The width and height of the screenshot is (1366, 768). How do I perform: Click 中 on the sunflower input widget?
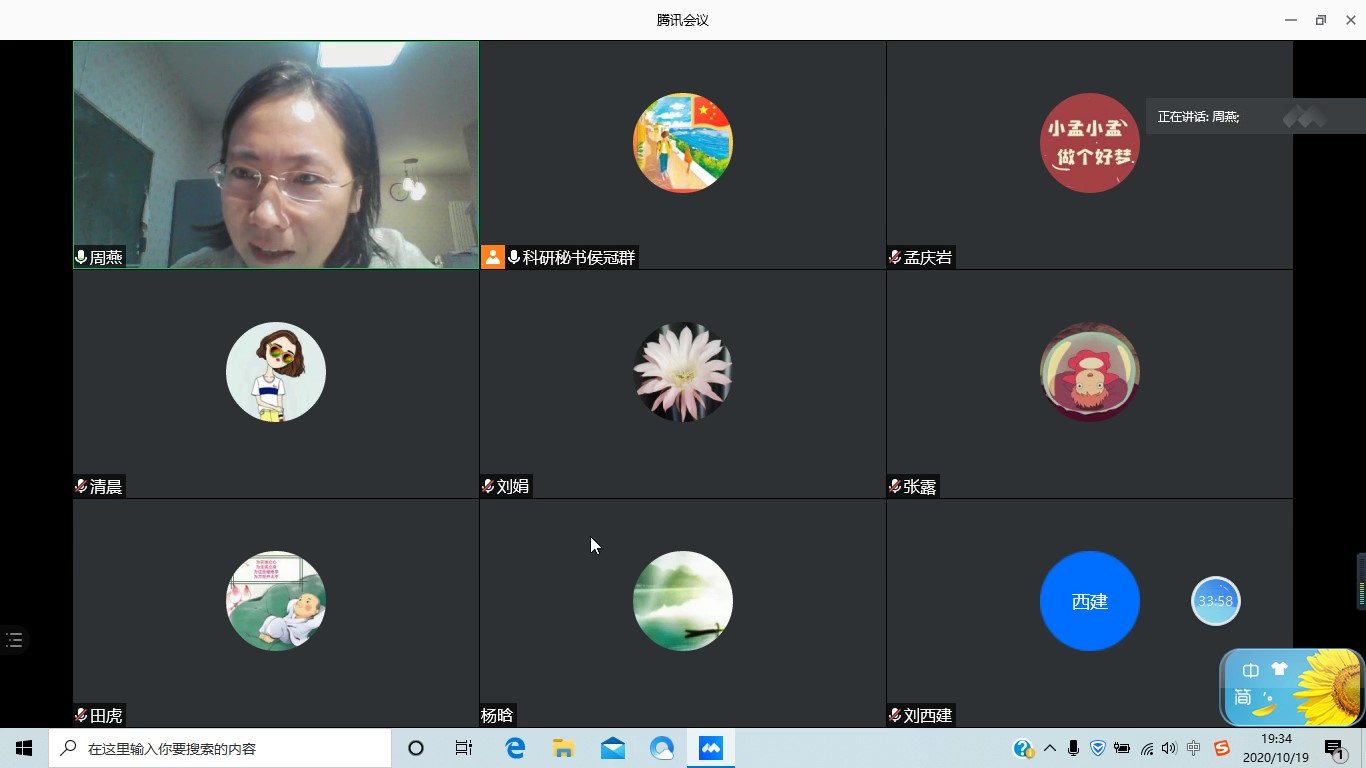pyautogui.click(x=1250, y=671)
